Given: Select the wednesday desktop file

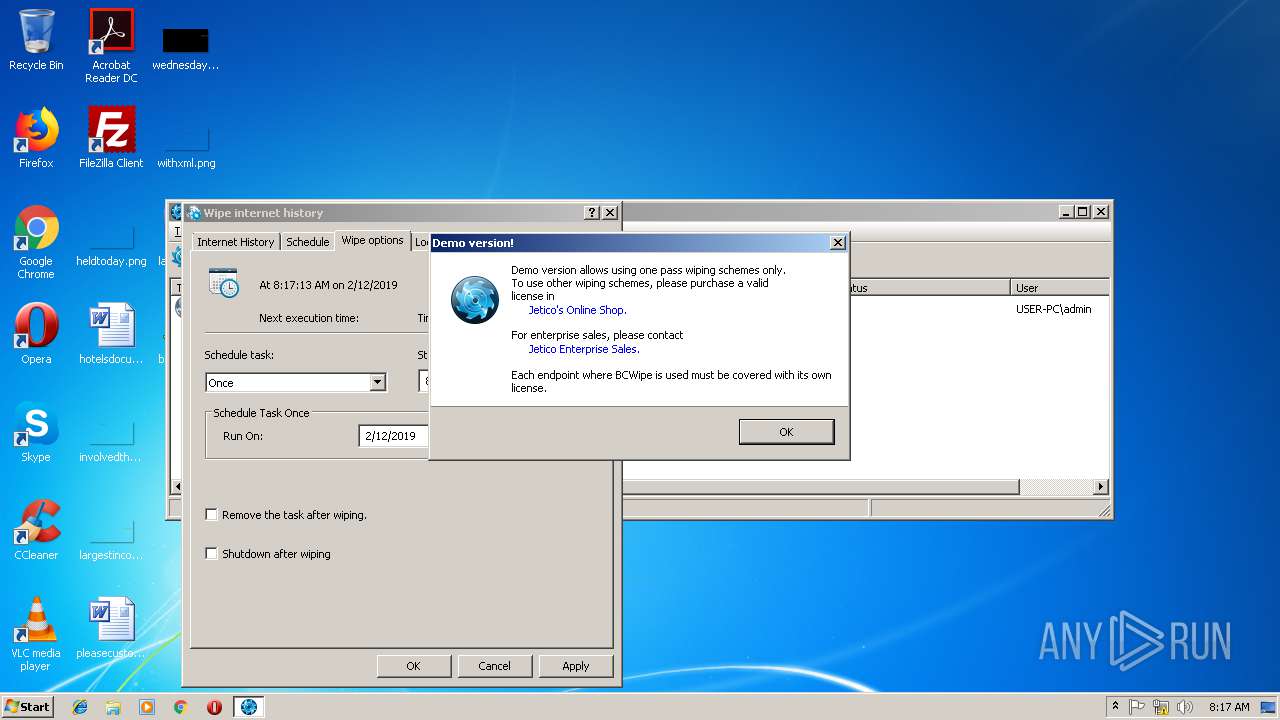Looking at the screenshot, I should (185, 47).
